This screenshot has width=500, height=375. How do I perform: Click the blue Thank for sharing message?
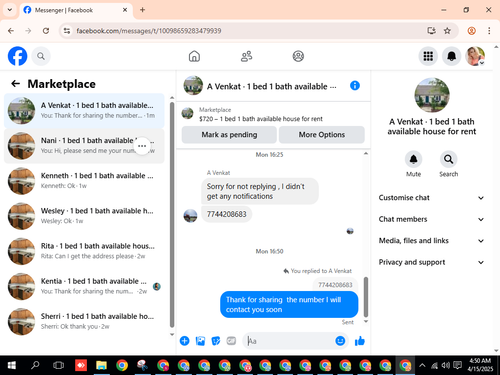click(x=289, y=304)
